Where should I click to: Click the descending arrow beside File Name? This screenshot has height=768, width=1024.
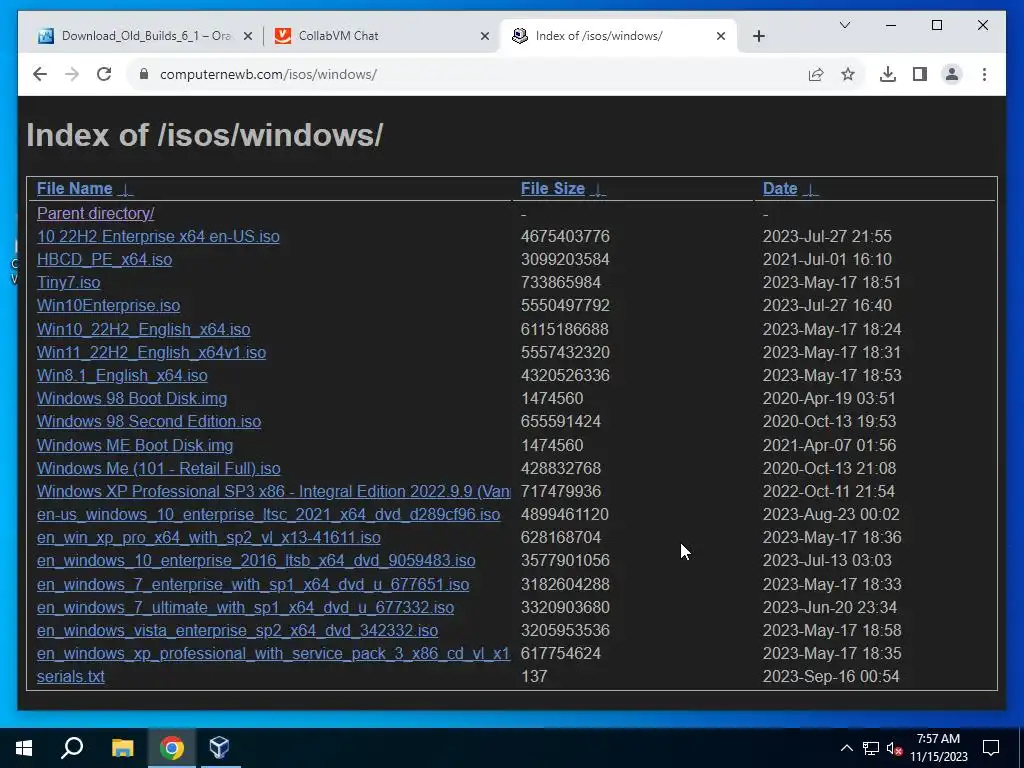point(125,190)
